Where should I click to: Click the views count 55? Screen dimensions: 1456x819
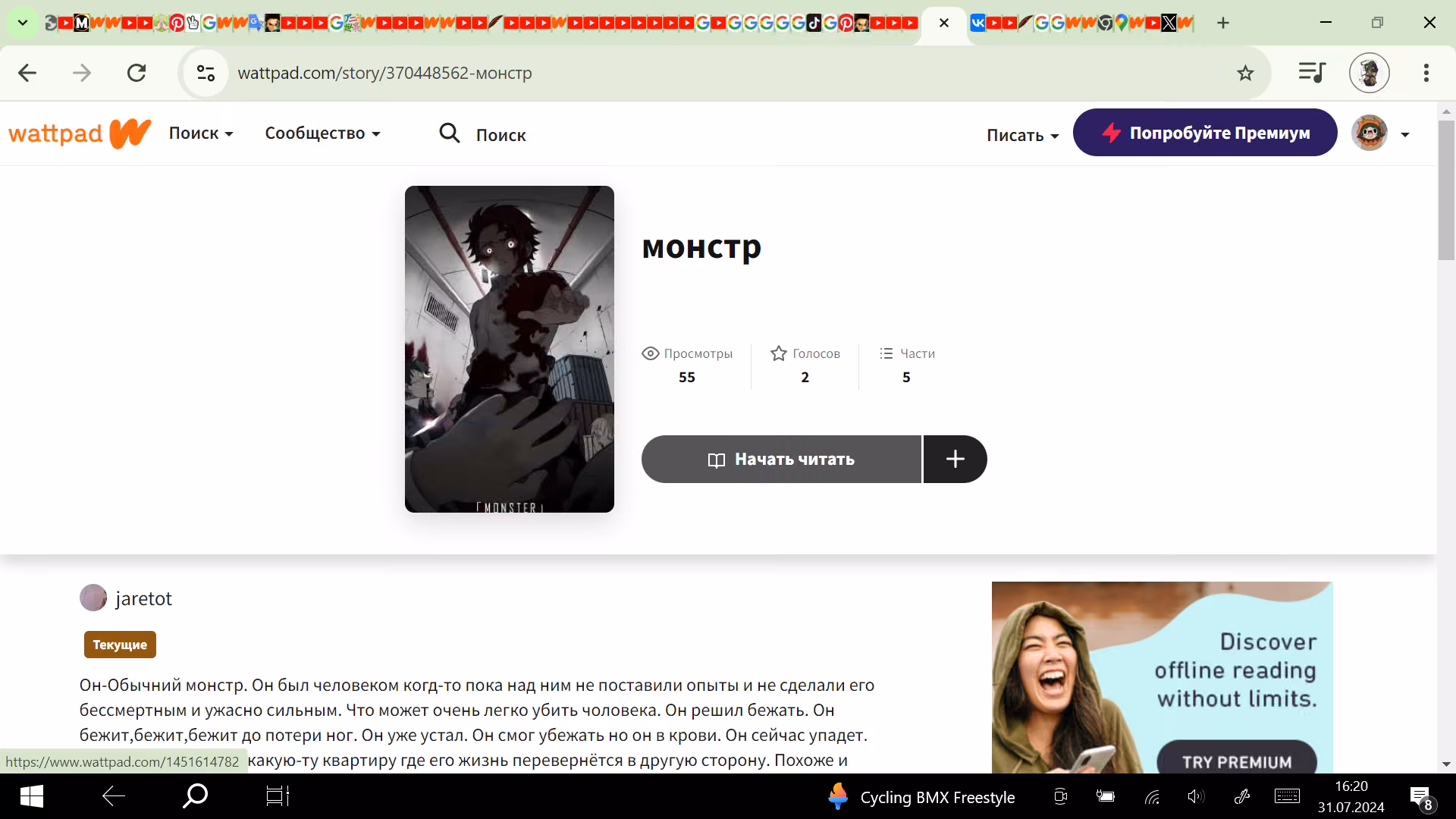coord(687,377)
